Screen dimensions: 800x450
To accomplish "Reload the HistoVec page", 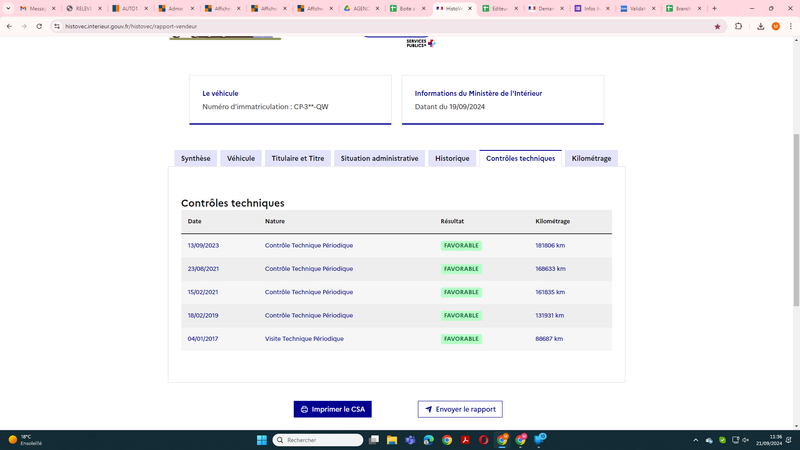I will pyautogui.click(x=39, y=27).
